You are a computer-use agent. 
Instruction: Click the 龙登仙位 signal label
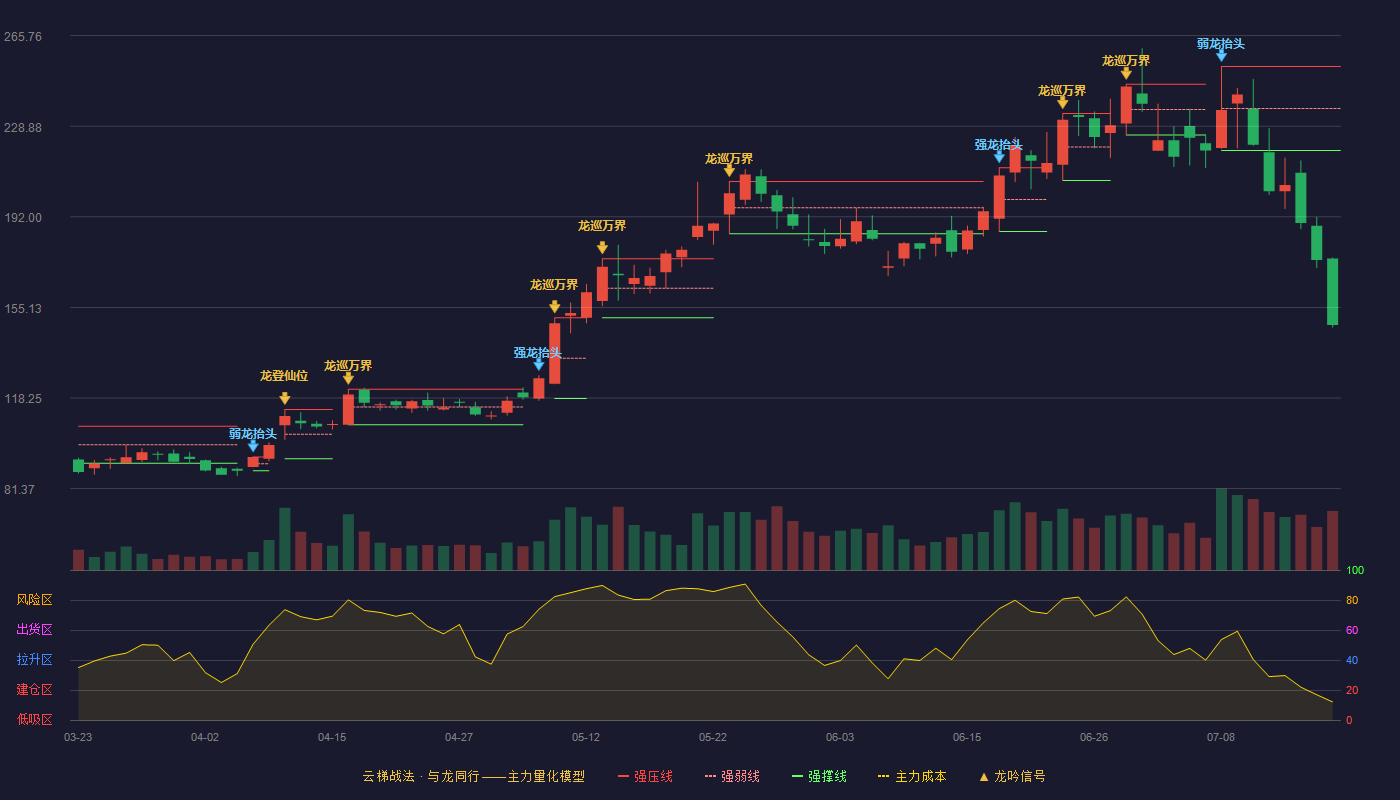(284, 376)
